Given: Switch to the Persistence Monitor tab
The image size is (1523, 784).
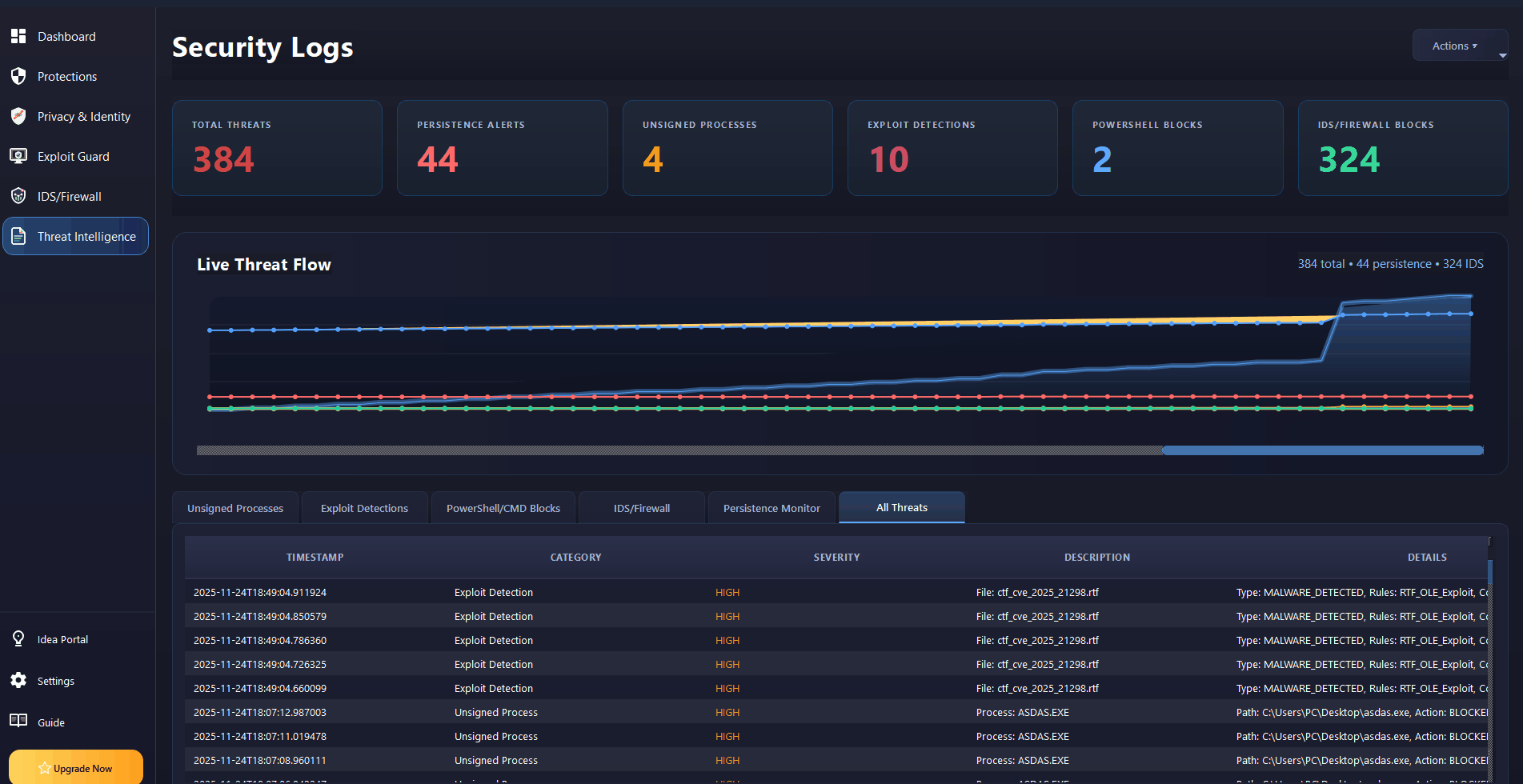Looking at the screenshot, I should pyautogui.click(x=771, y=507).
